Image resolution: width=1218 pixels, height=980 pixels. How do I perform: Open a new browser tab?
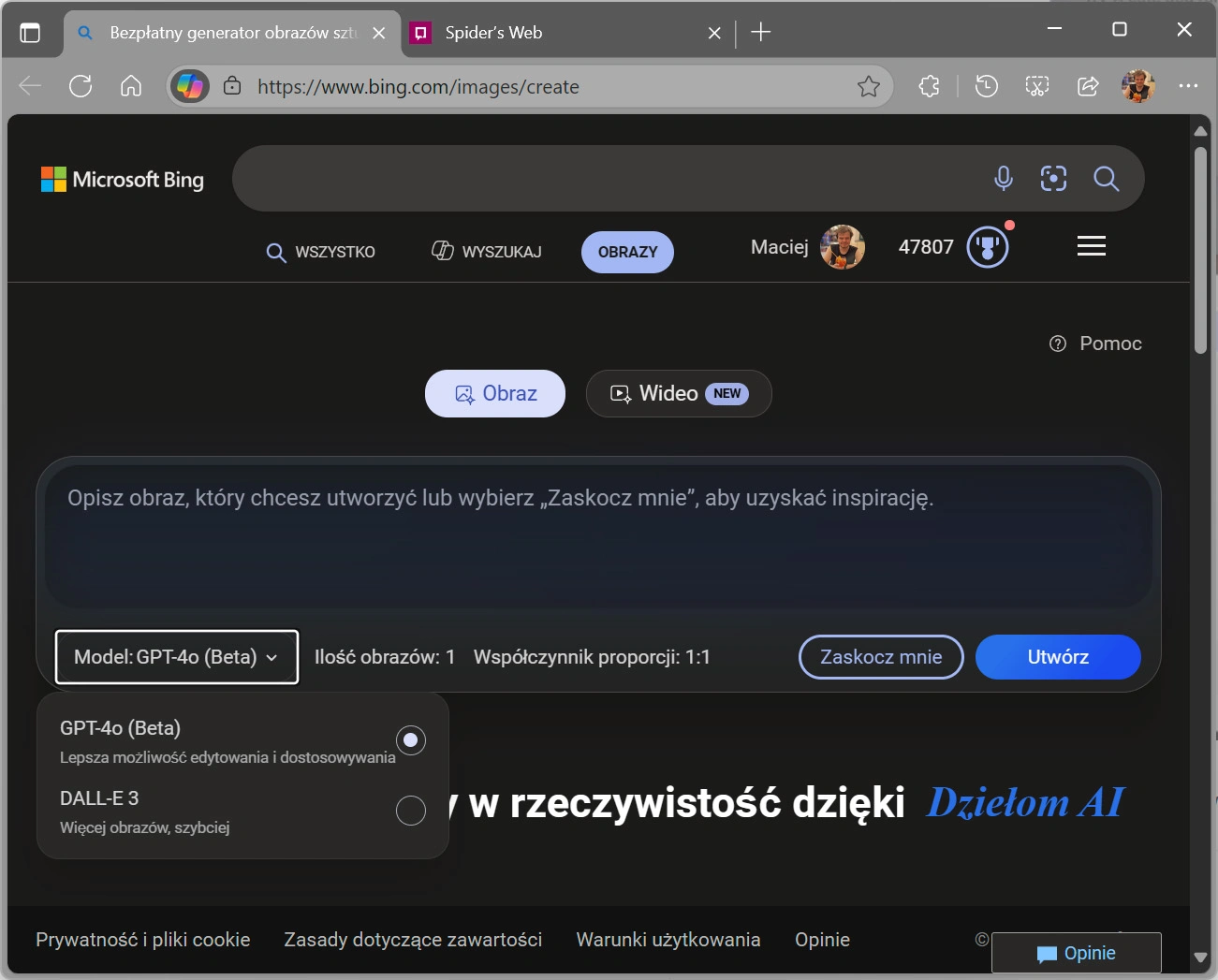[x=761, y=33]
